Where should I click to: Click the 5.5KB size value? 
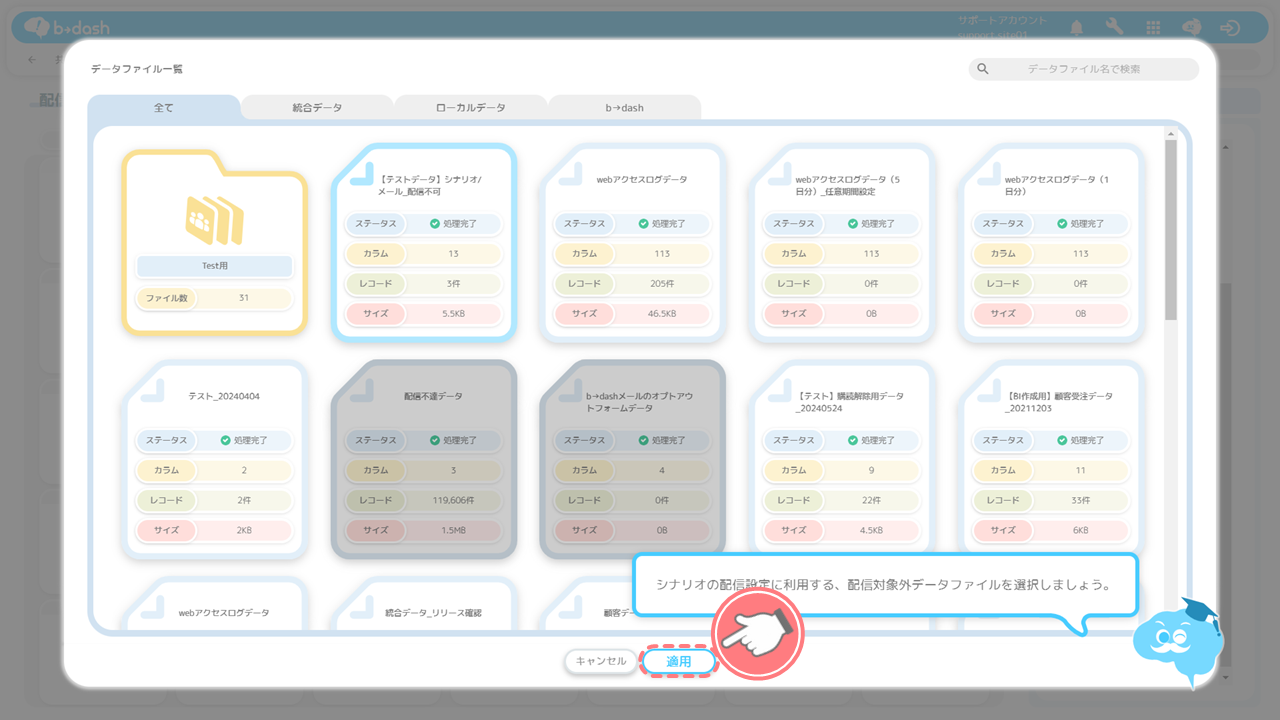[453, 314]
